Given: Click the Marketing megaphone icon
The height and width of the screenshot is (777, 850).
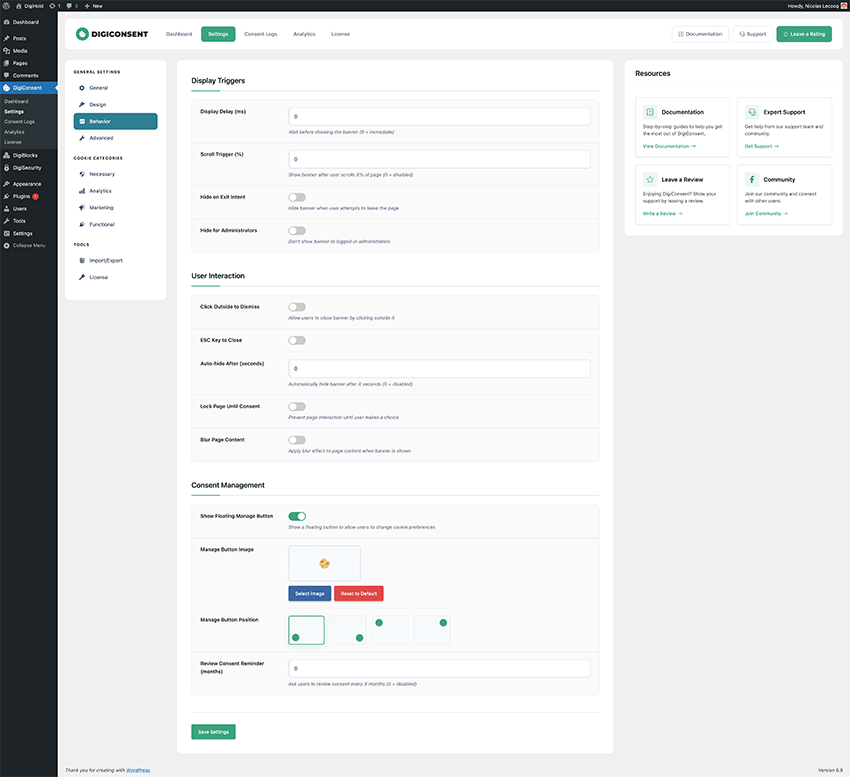Looking at the screenshot, I should (82, 208).
